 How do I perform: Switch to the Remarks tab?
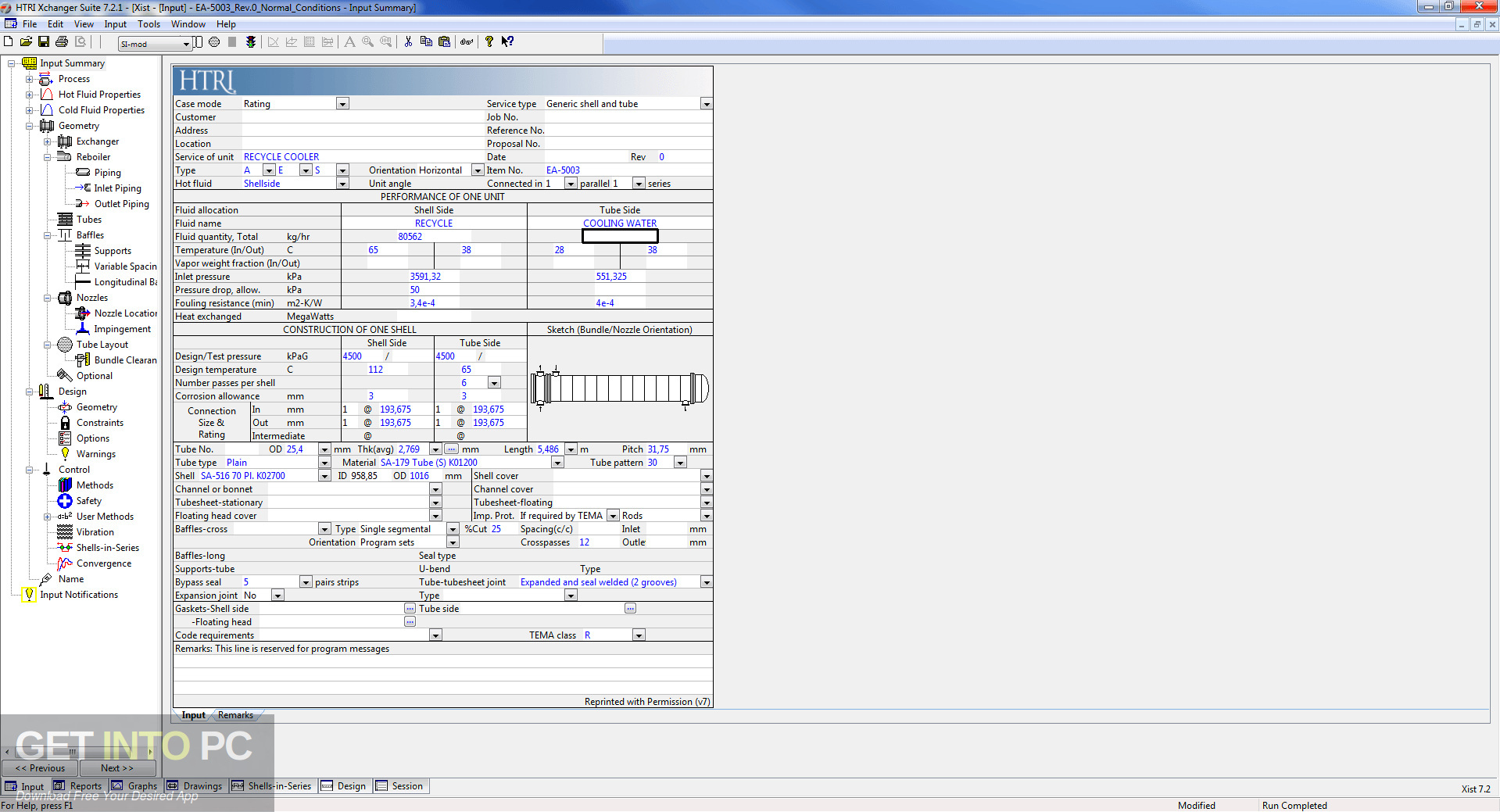[x=235, y=715]
